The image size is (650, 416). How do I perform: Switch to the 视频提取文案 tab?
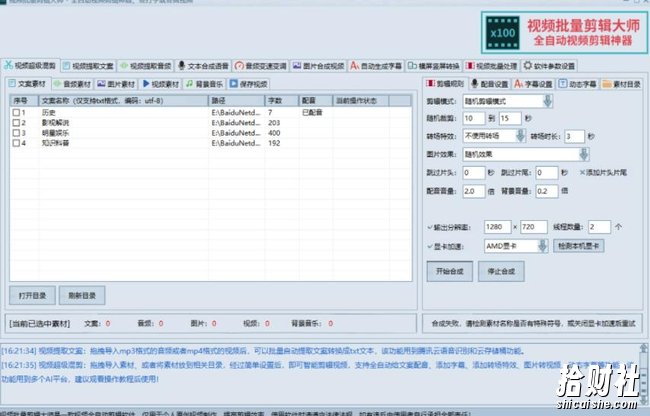click(88, 66)
